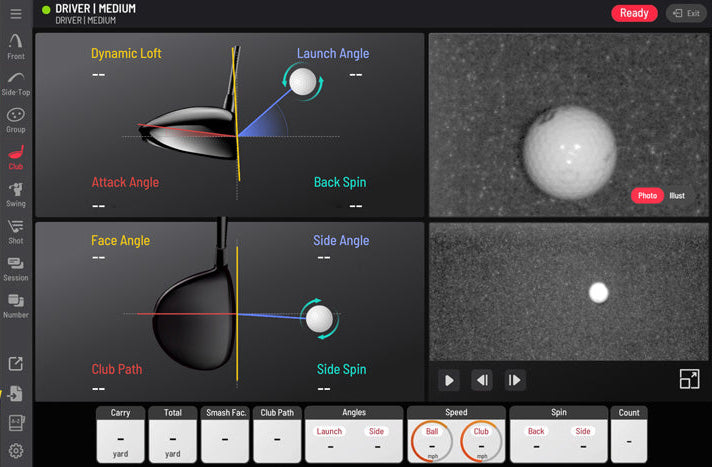712x467 pixels.
Task: Click the red Ready status button
Action: point(634,13)
